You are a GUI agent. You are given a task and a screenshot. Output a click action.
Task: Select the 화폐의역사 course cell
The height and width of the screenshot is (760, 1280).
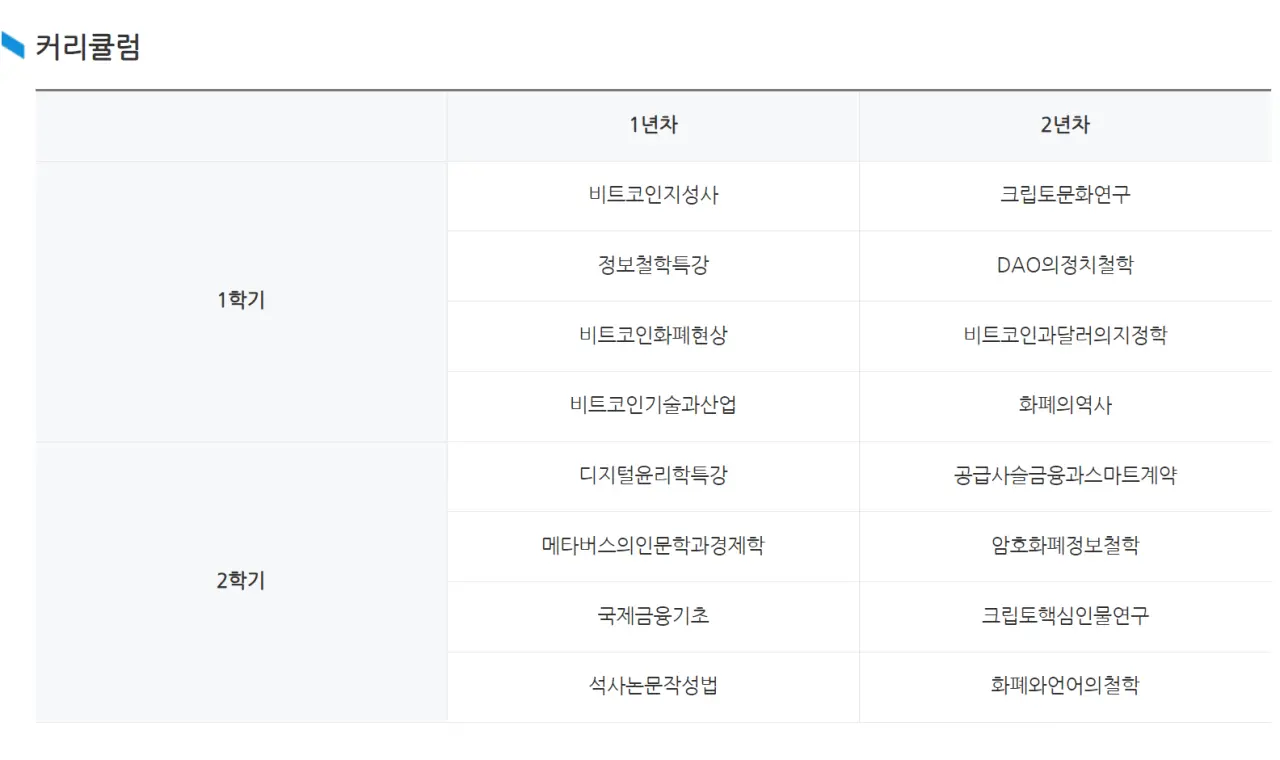click(1065, 405)
